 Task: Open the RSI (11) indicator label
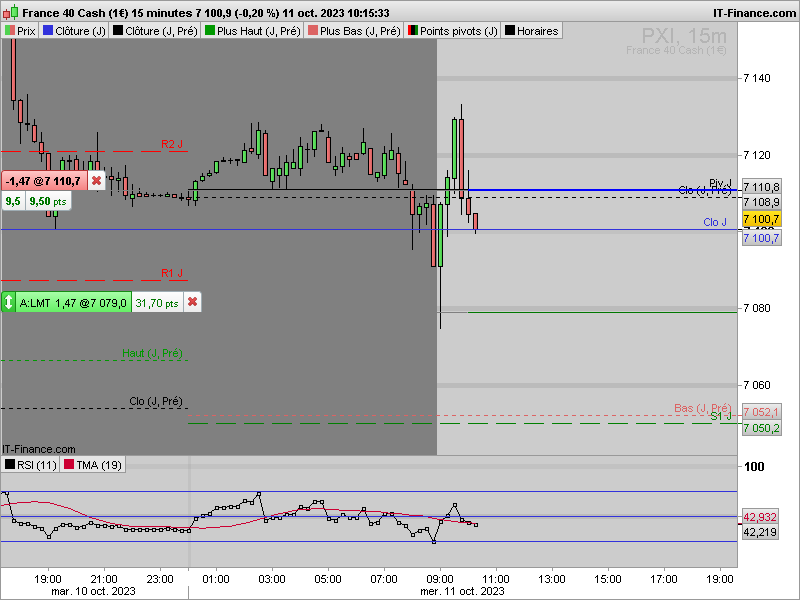(x=31, y=465)
